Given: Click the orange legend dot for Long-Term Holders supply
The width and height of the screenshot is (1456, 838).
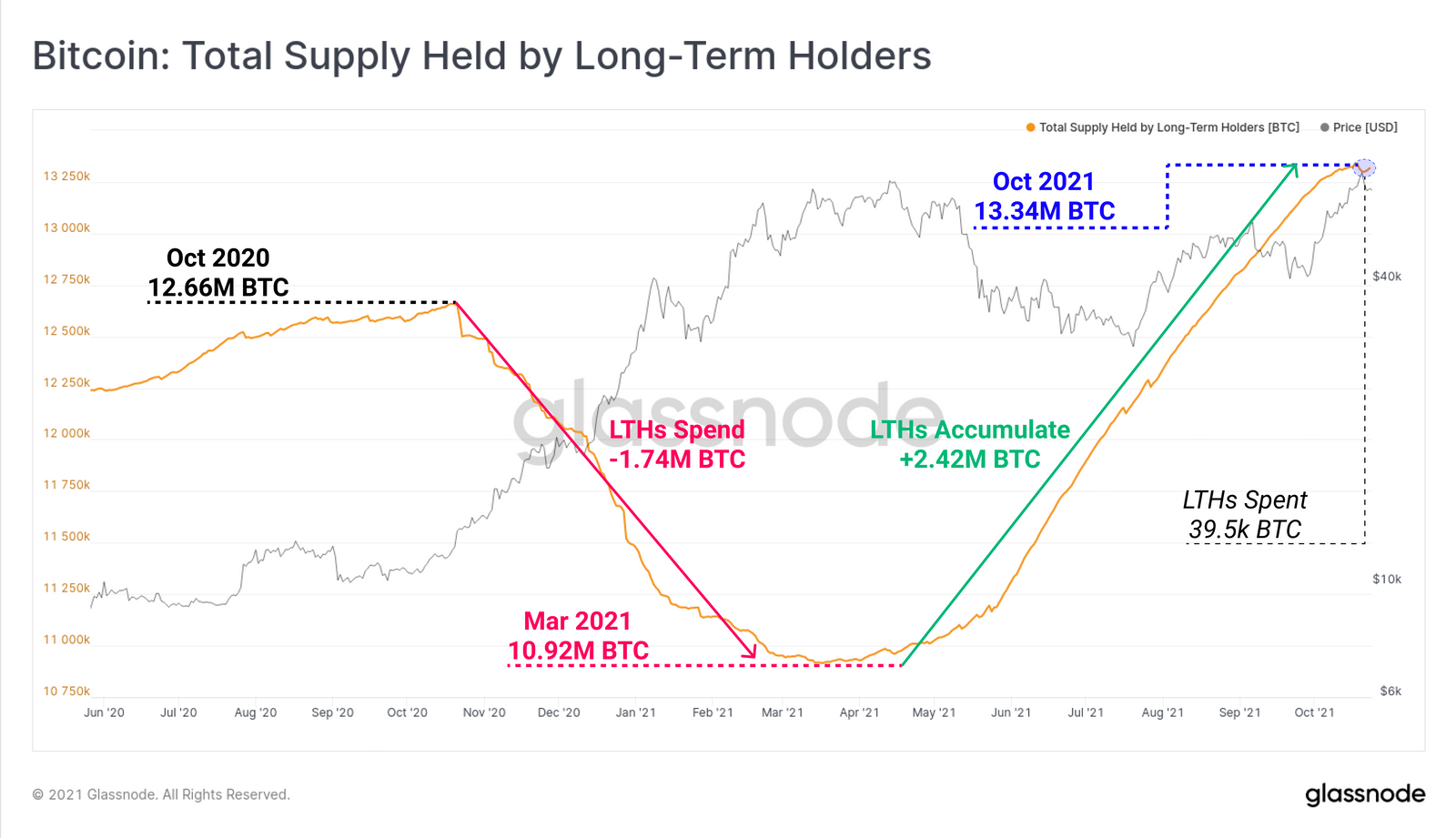Looking at the screenshot, I should tap(1030, 127).
